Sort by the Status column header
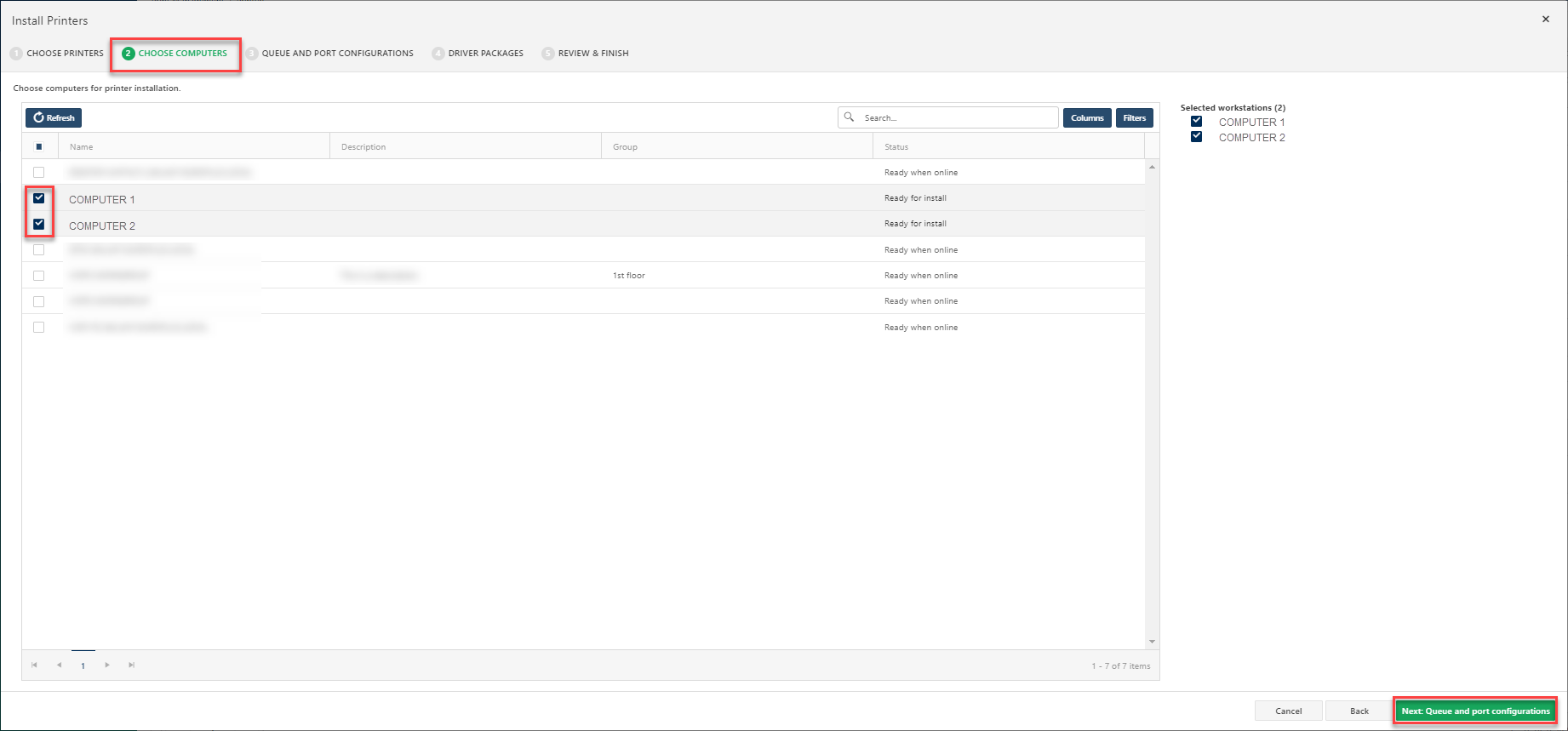Viewport: 1568px width, 731px height. point(896,147)
